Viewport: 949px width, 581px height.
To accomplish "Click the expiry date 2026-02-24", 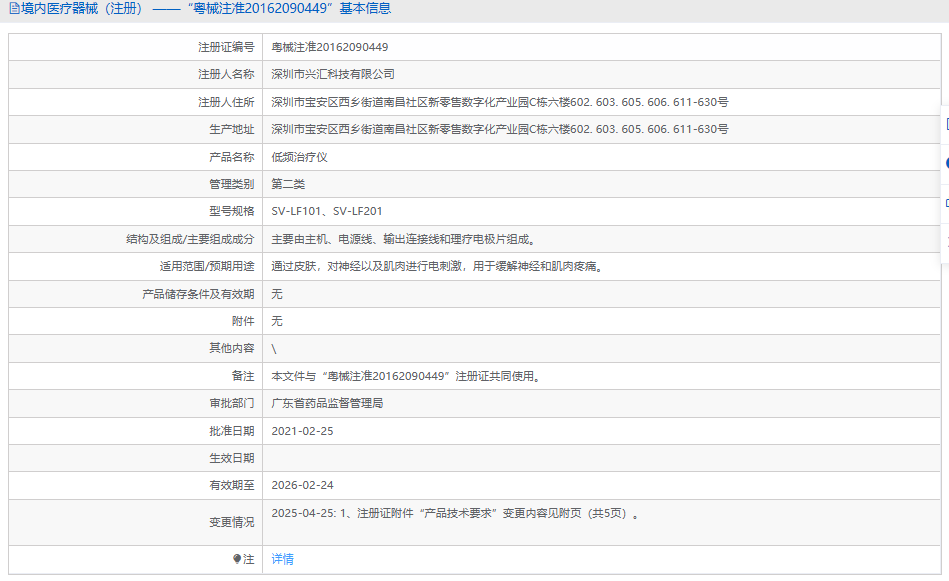I will pos(302,485).
